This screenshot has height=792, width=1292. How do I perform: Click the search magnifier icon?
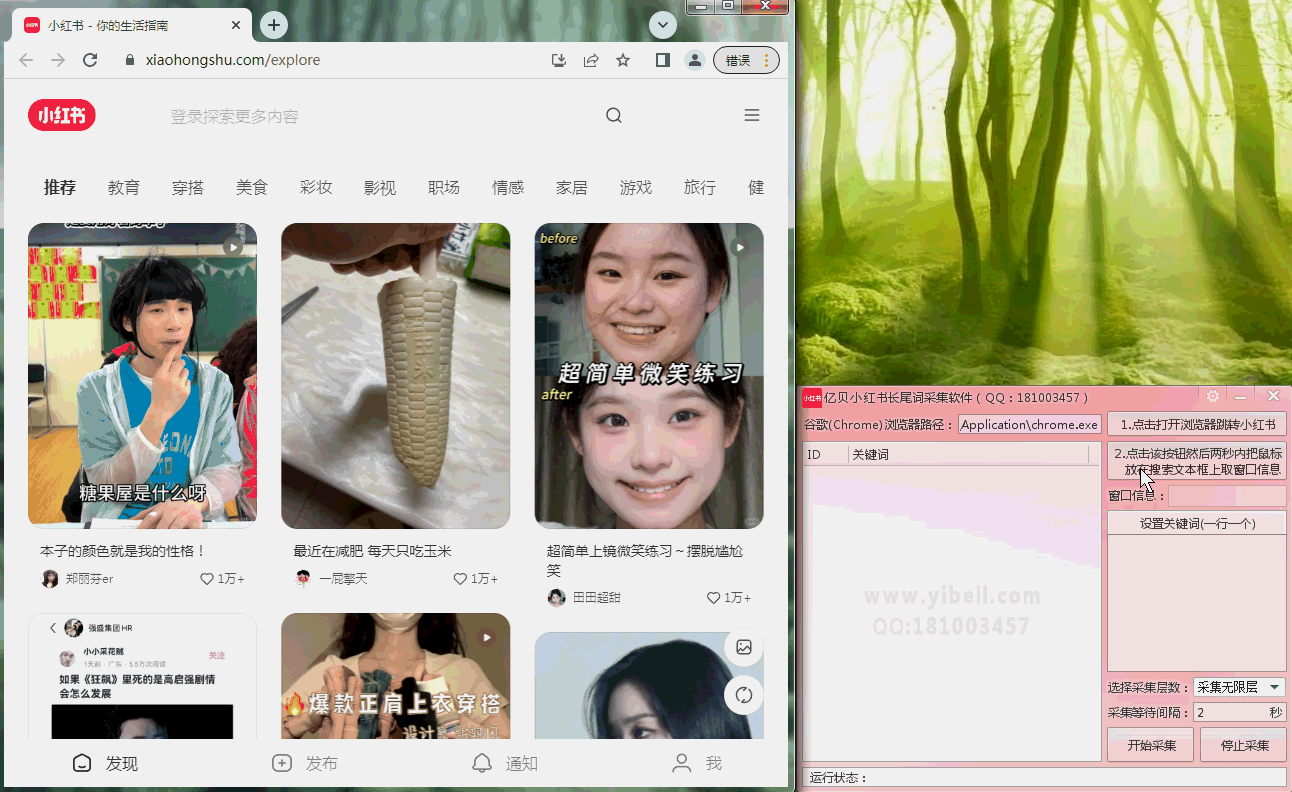[x=614, y=116]
